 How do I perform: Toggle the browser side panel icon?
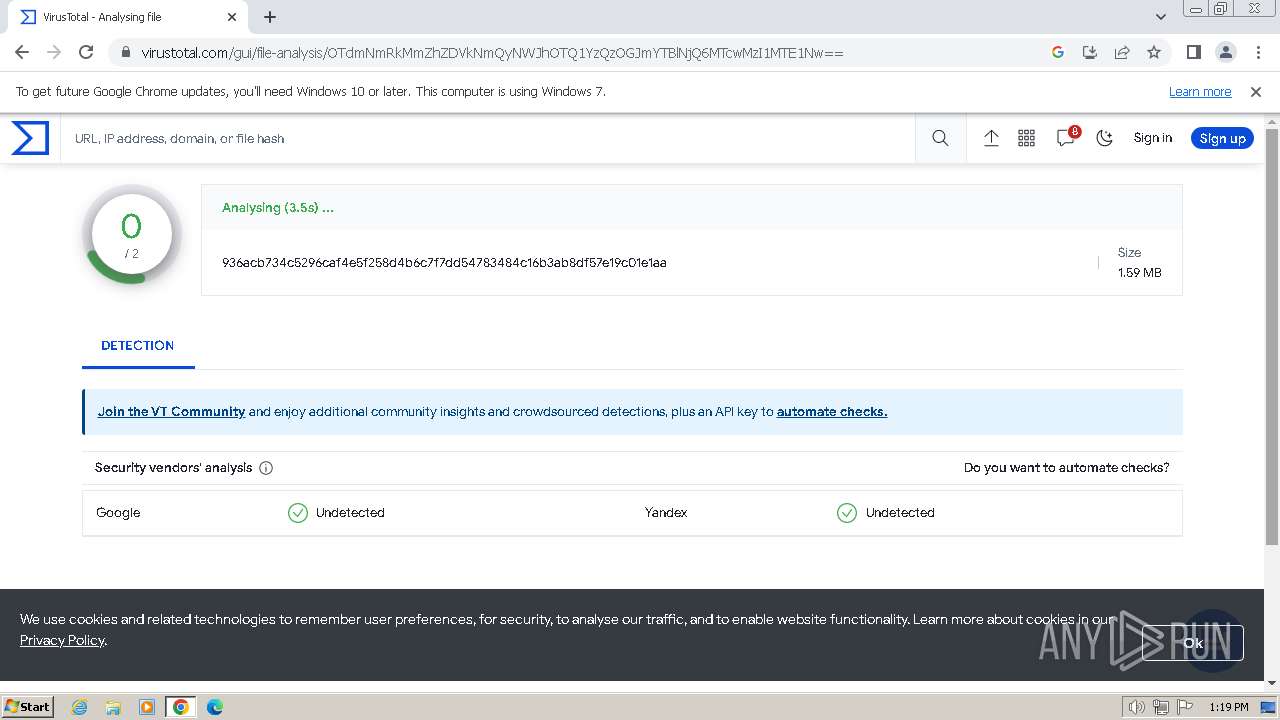coord(1193,52)
